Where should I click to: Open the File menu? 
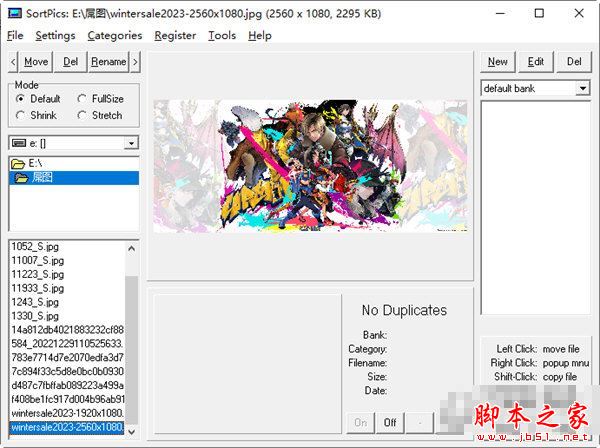pos(15,36)
